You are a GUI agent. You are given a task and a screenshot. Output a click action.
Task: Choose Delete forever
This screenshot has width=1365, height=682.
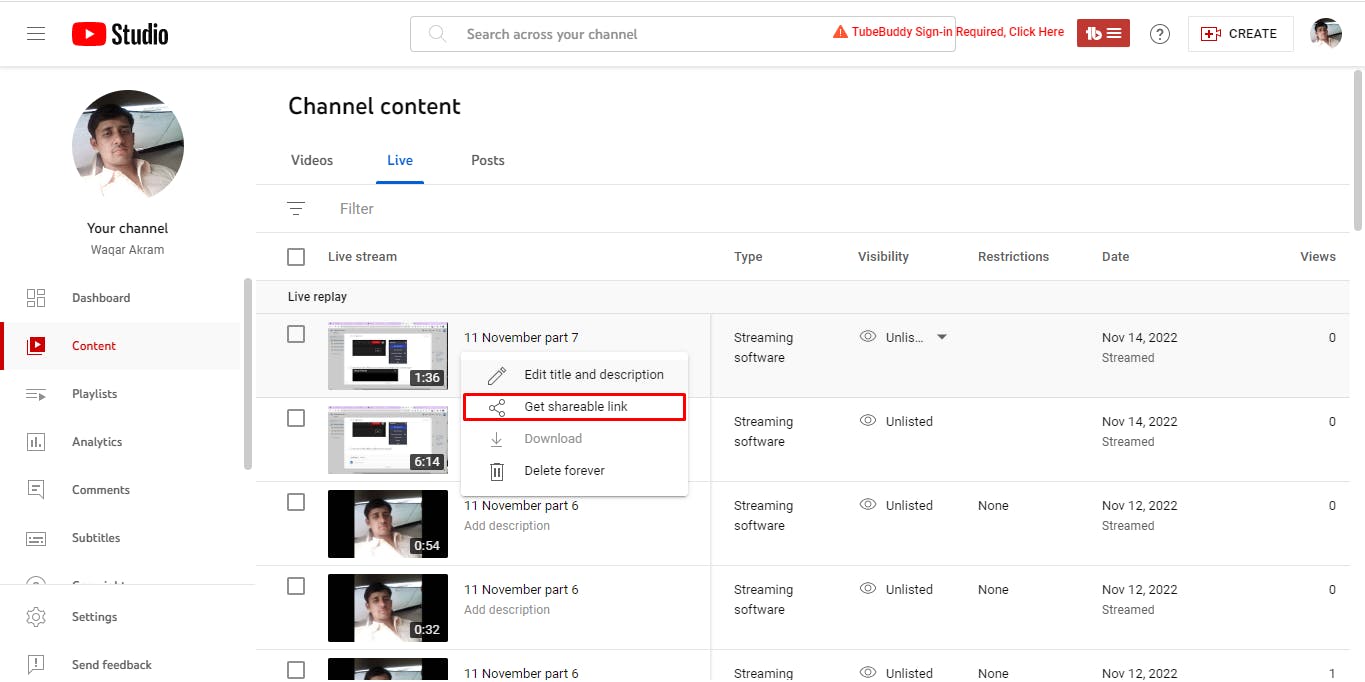point(574,471)
